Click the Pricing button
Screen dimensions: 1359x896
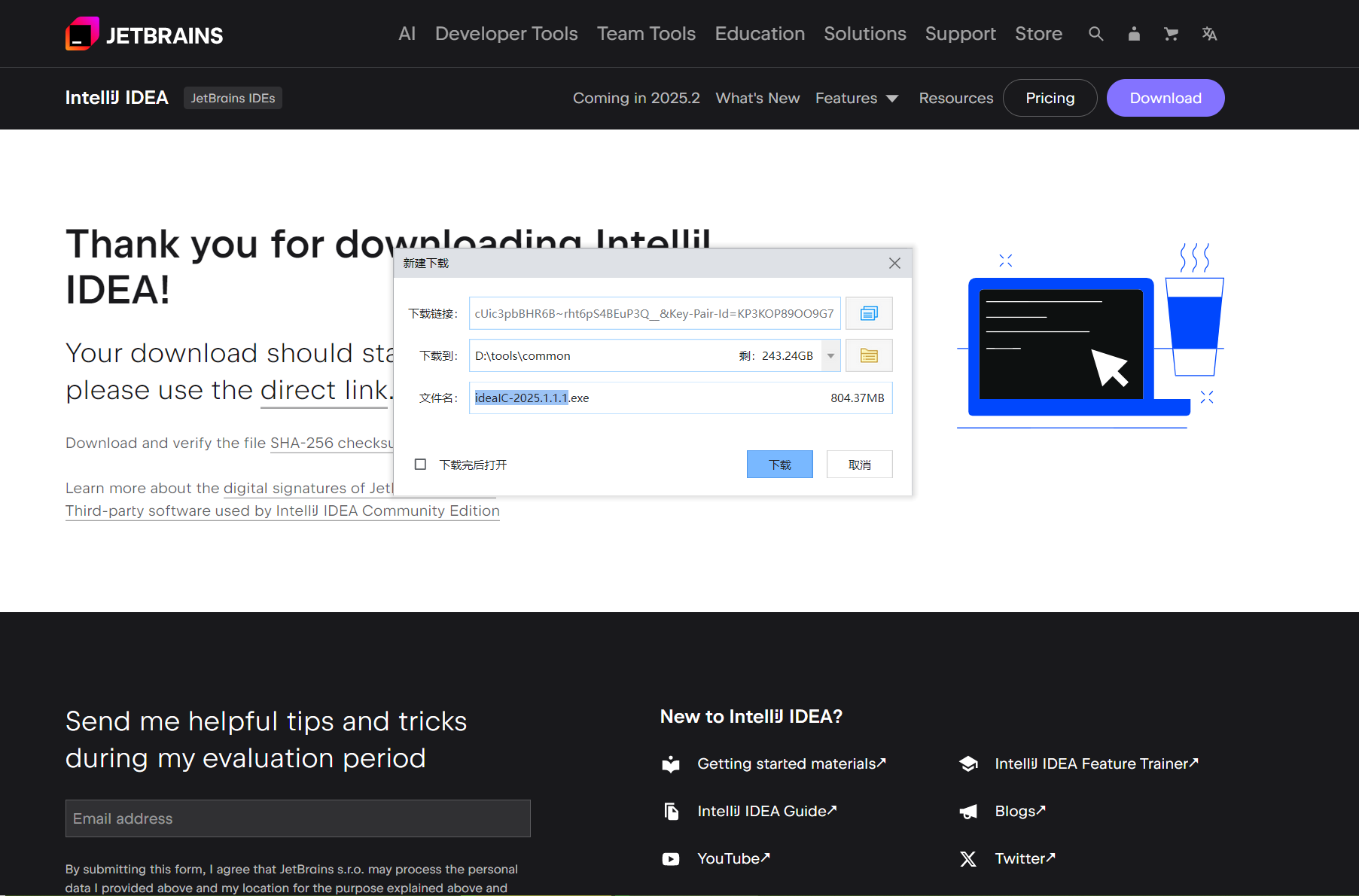(1050, 98)
